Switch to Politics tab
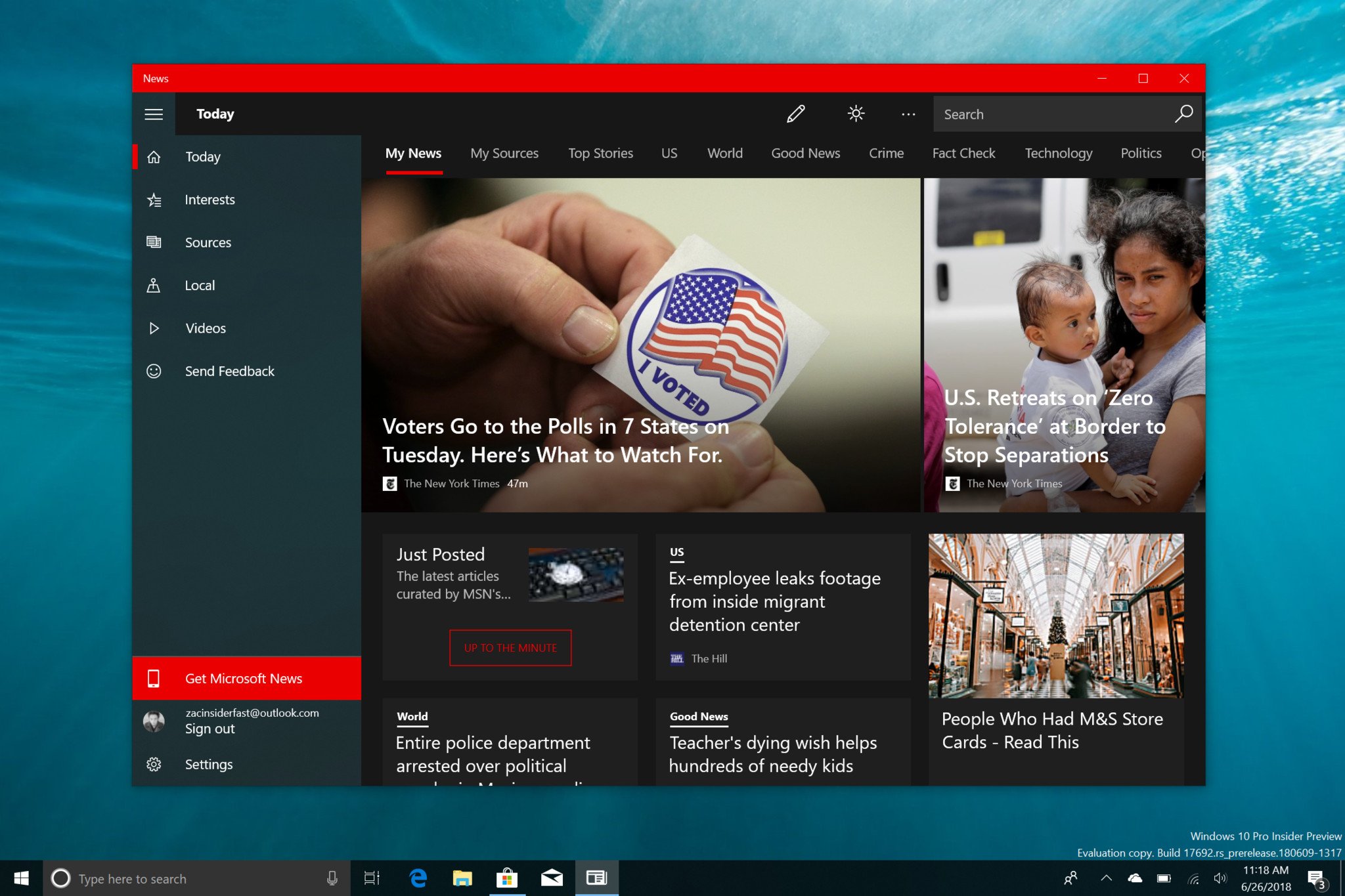 (1141, 154)
